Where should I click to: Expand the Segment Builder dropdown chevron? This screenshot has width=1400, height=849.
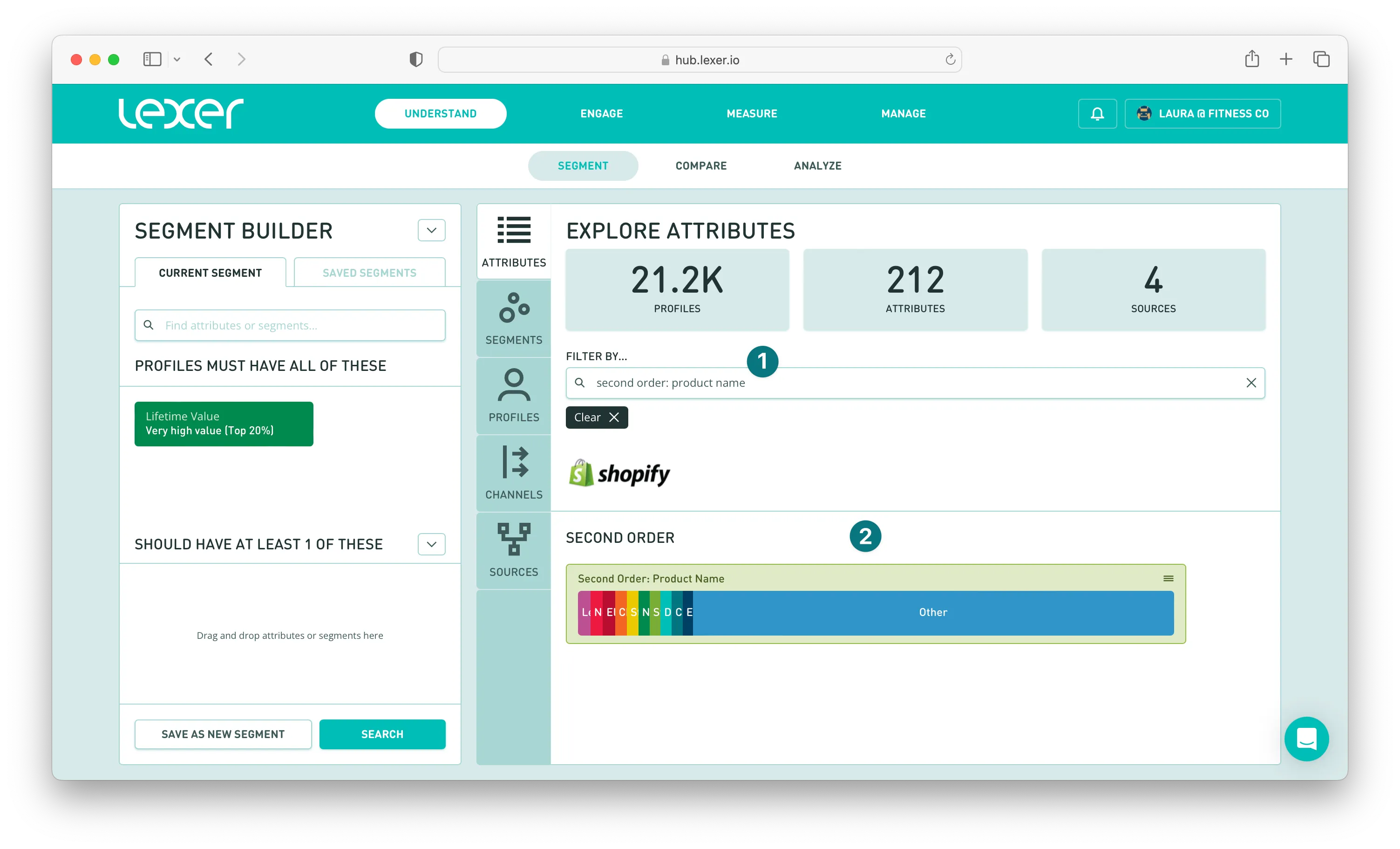pyautogui.click(x=431, y=230)
